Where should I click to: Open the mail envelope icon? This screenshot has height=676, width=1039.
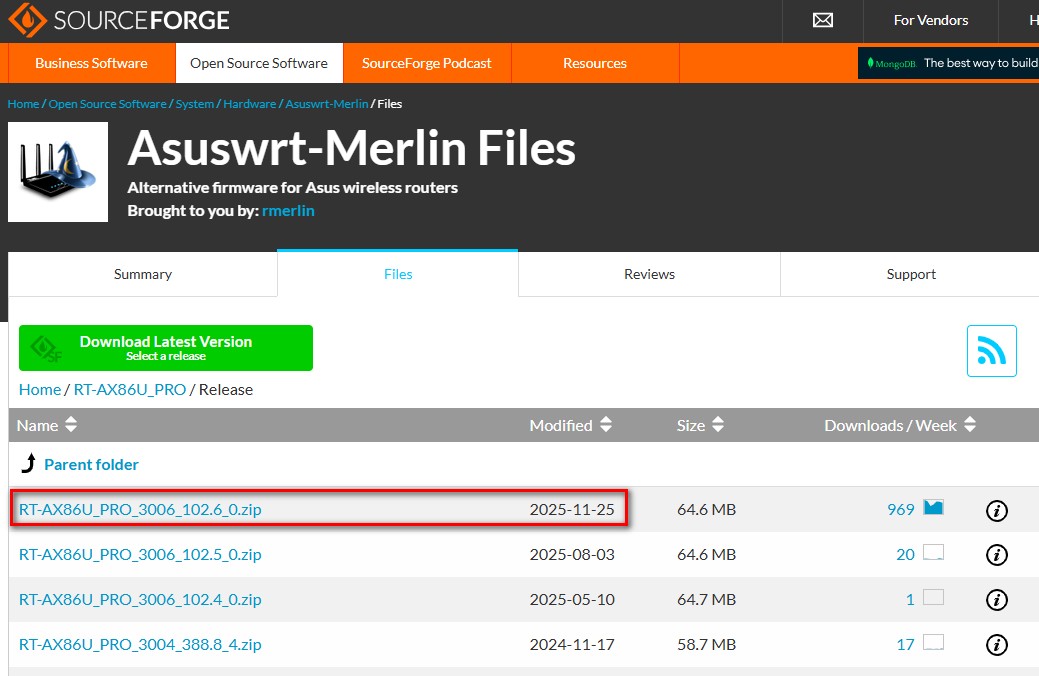[x=822, y=21]
